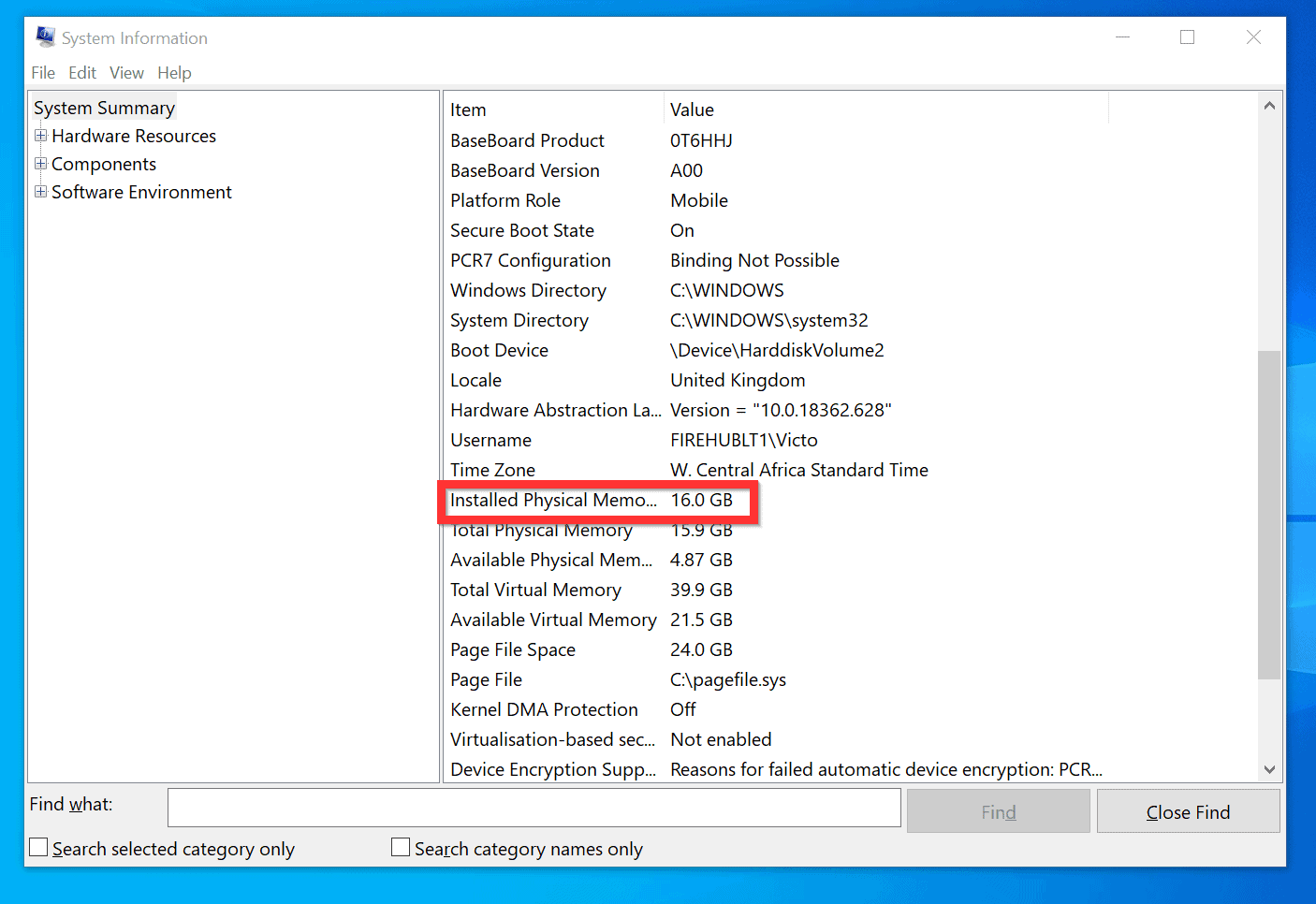Screen dimensions: 1316x904
Task: Check Search category names only
Action: click(400, 846)
